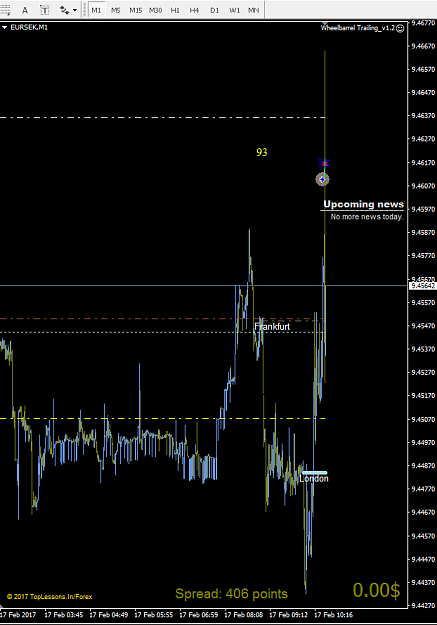Click the expert advisor smiley face icon
437x625 pixels.
400,28
